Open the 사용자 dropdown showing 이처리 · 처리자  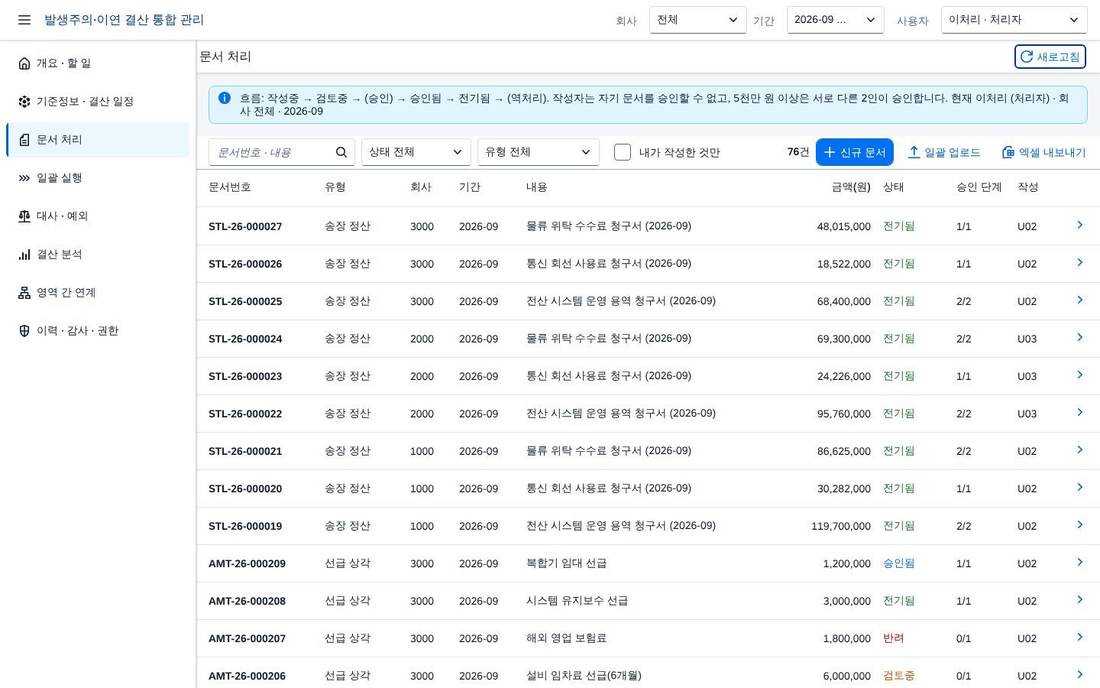tap(1014, 20)
